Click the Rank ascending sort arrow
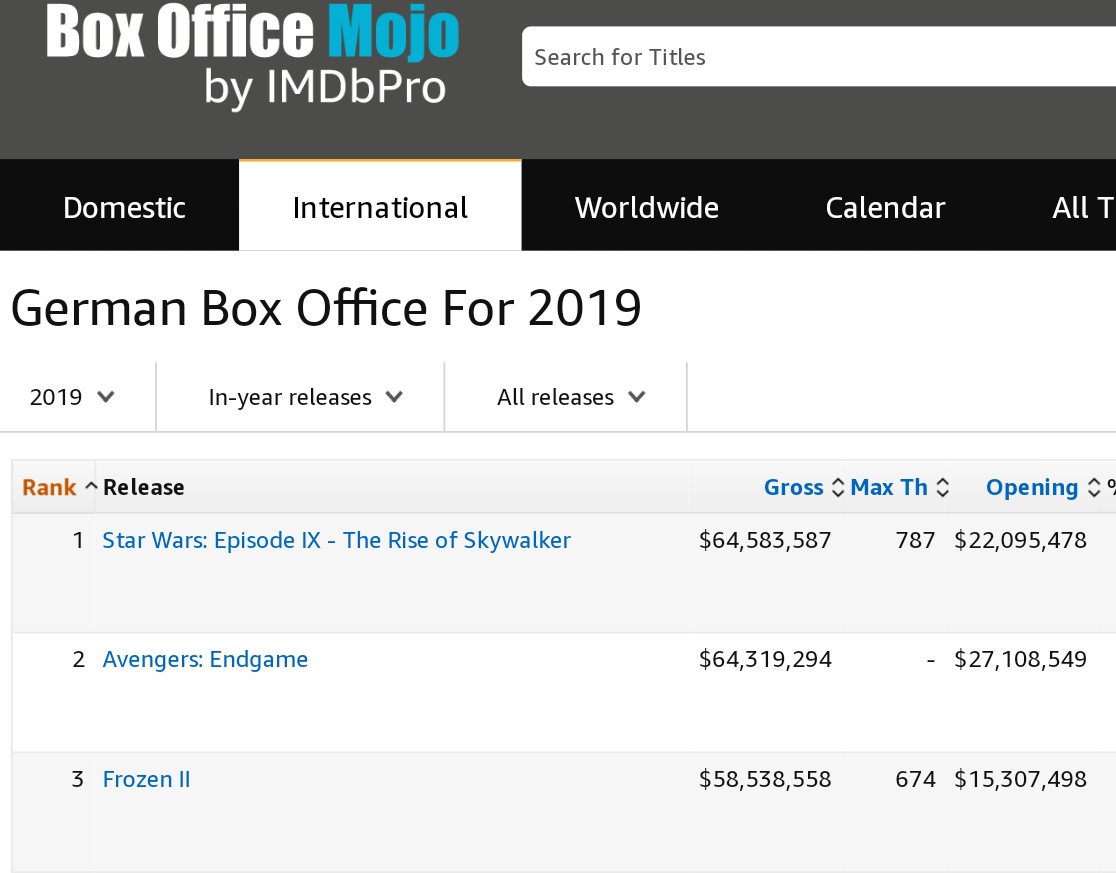1116x873 pixels. pos(90,487)
